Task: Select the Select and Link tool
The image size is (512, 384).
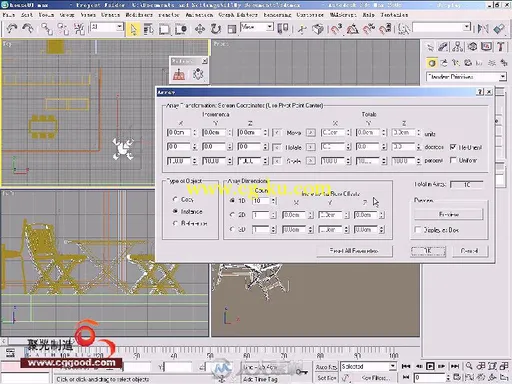Action: tap(47, 29)
